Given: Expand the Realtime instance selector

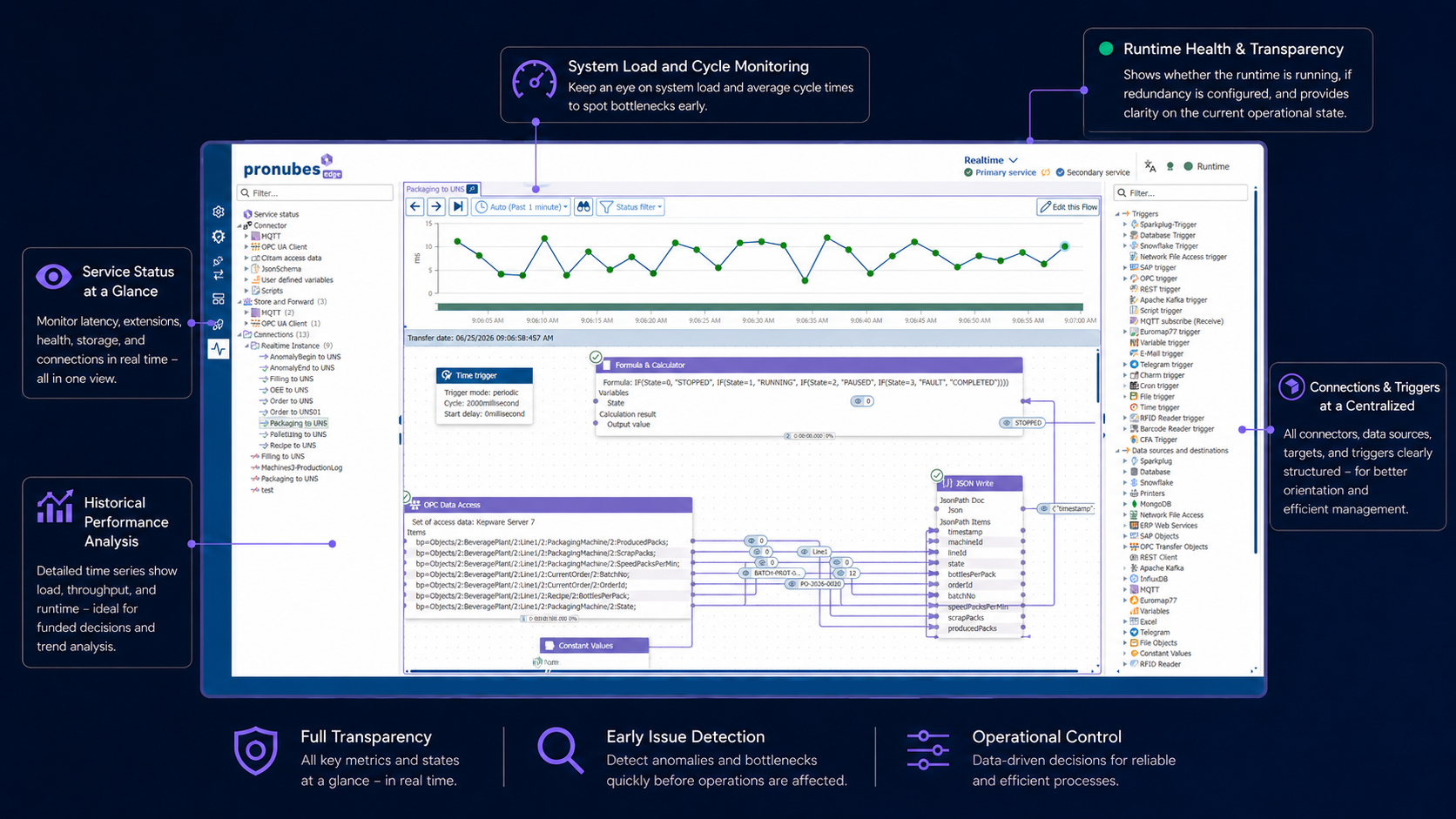Looking at the screenshot, I should pyautogui.click(x=991, y=160).
